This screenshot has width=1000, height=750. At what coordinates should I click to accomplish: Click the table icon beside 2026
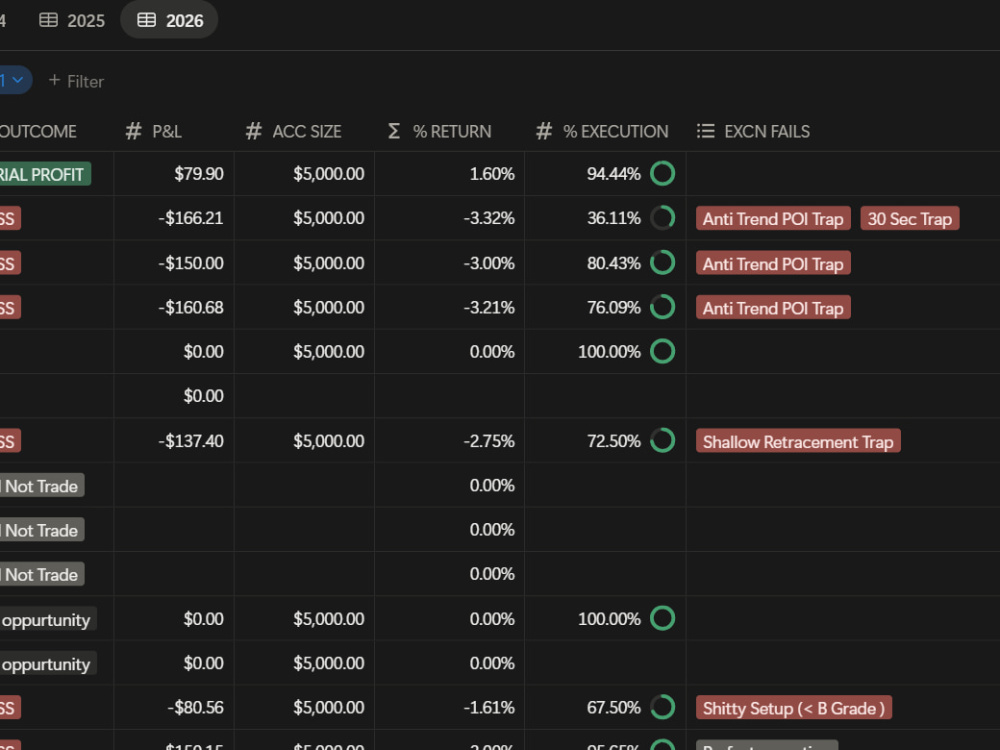pyautogui.click(x=147, y=20)
